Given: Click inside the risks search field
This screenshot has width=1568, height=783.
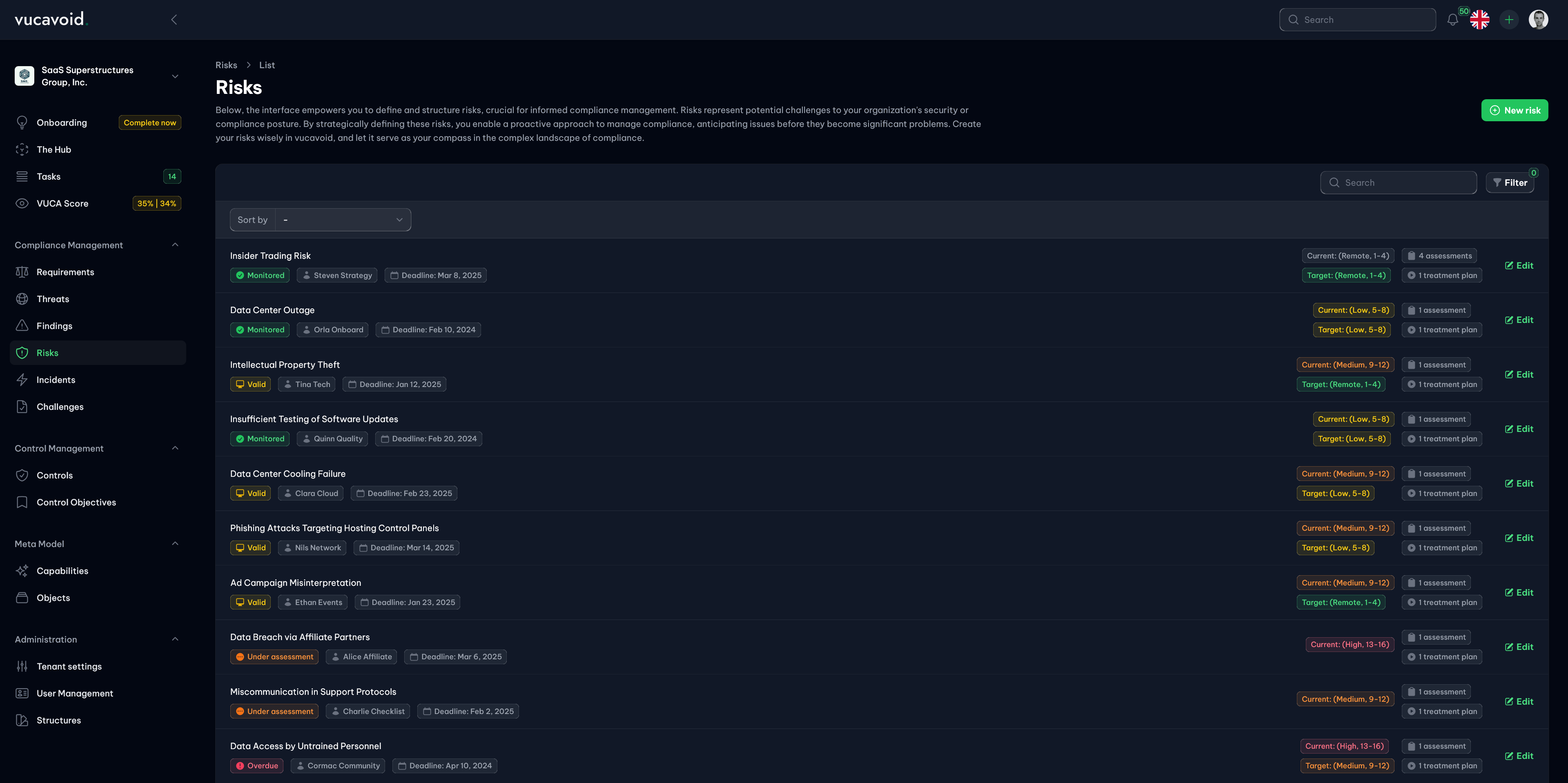Looking at the screenshot, I should pos(1398,182).
